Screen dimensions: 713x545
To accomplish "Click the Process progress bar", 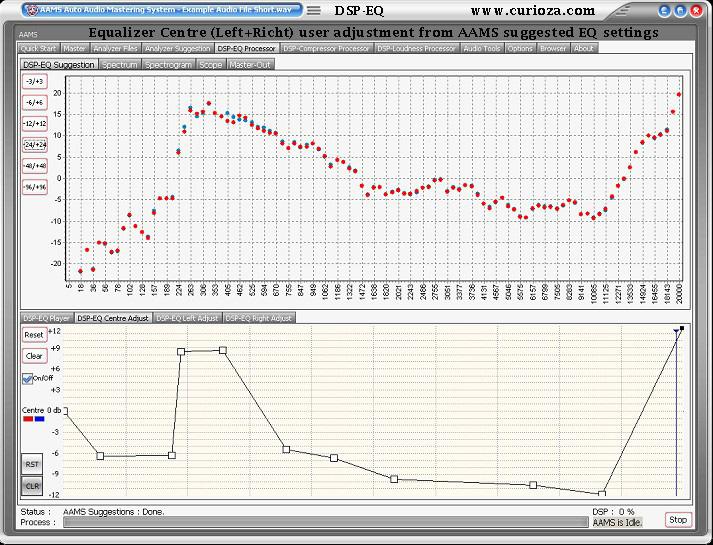I will pyautogui.click(x=326, y=523).
